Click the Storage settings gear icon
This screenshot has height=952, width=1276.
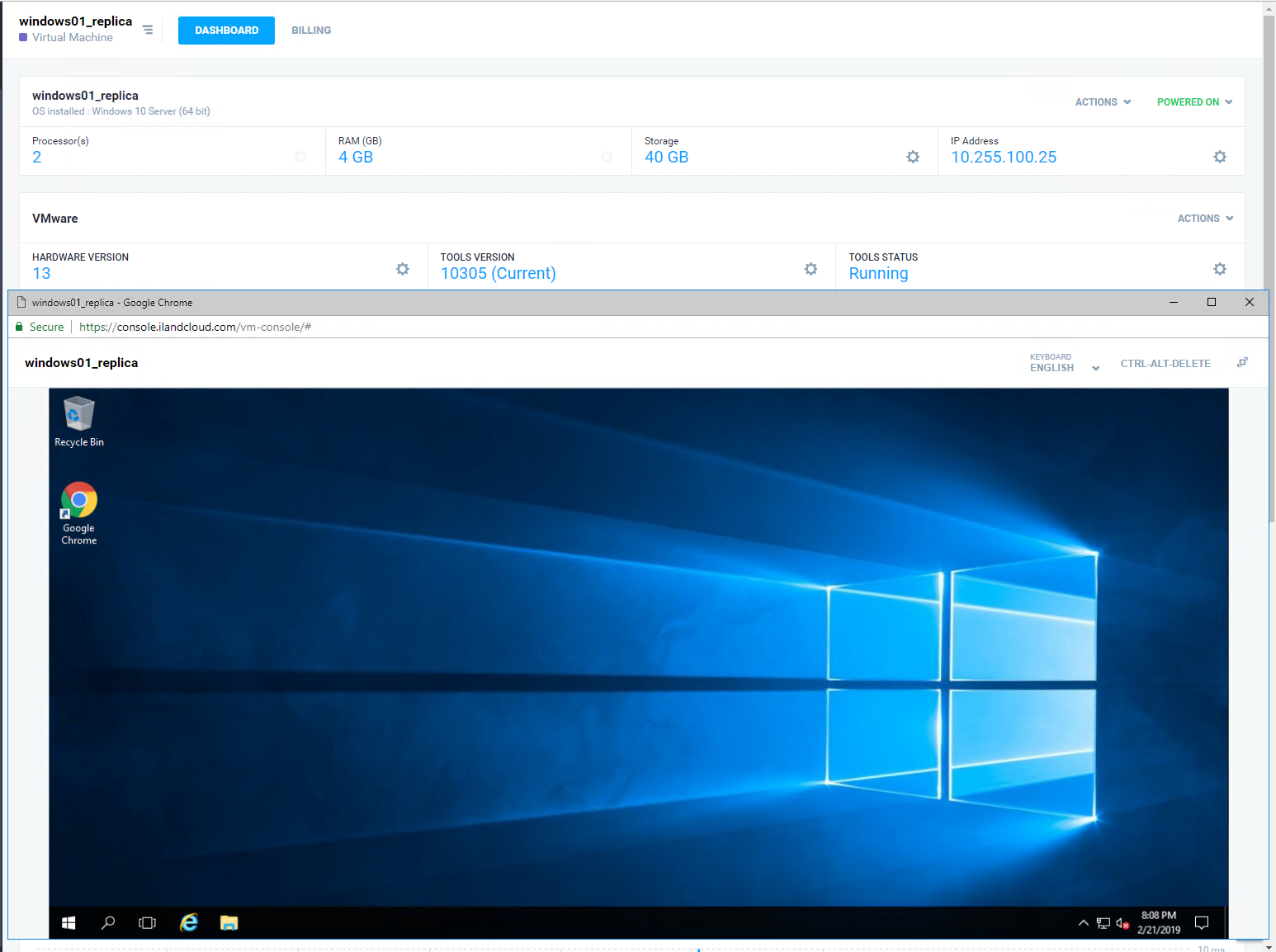[912, 157]
